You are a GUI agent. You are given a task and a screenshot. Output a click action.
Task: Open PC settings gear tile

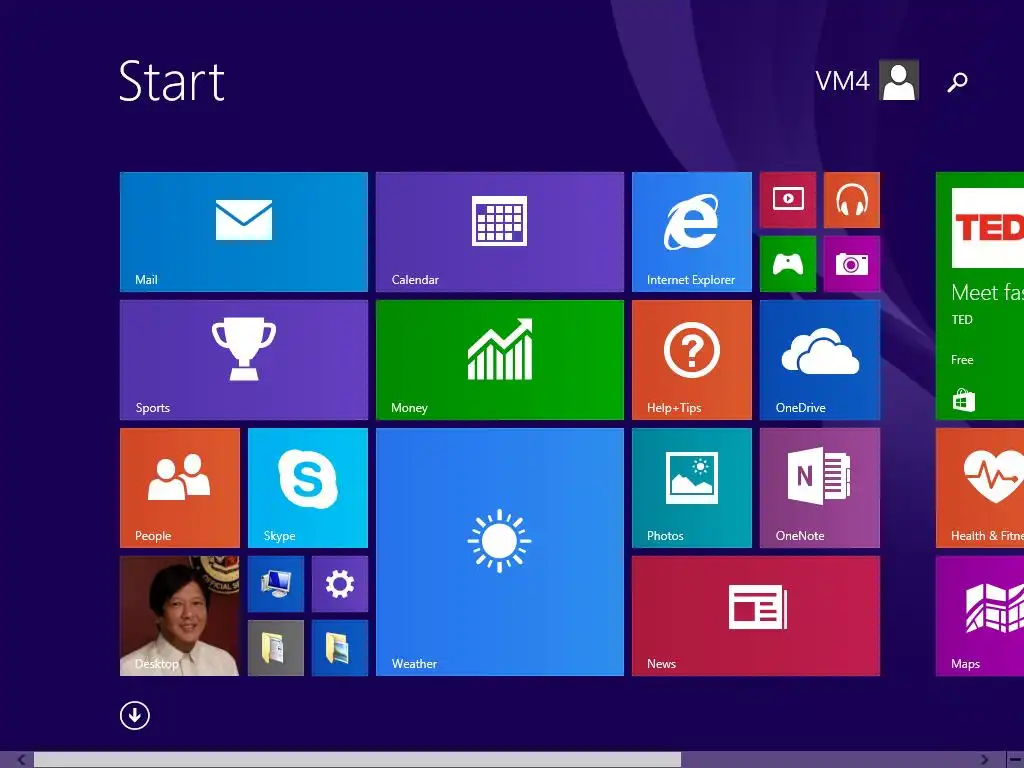[x=340, y=584]
